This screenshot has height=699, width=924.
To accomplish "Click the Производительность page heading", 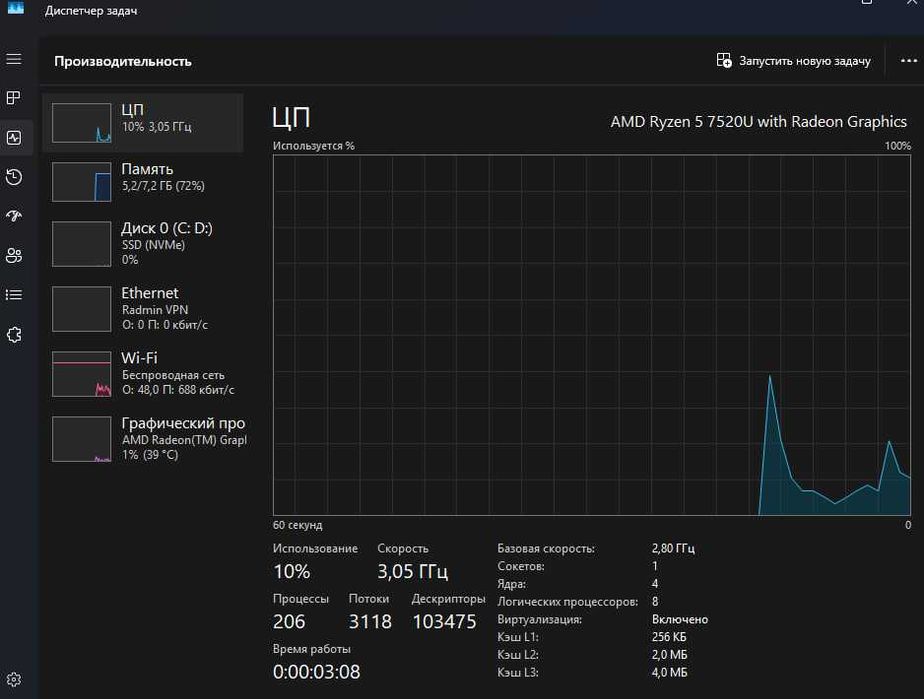I will [x=123, y=61].
